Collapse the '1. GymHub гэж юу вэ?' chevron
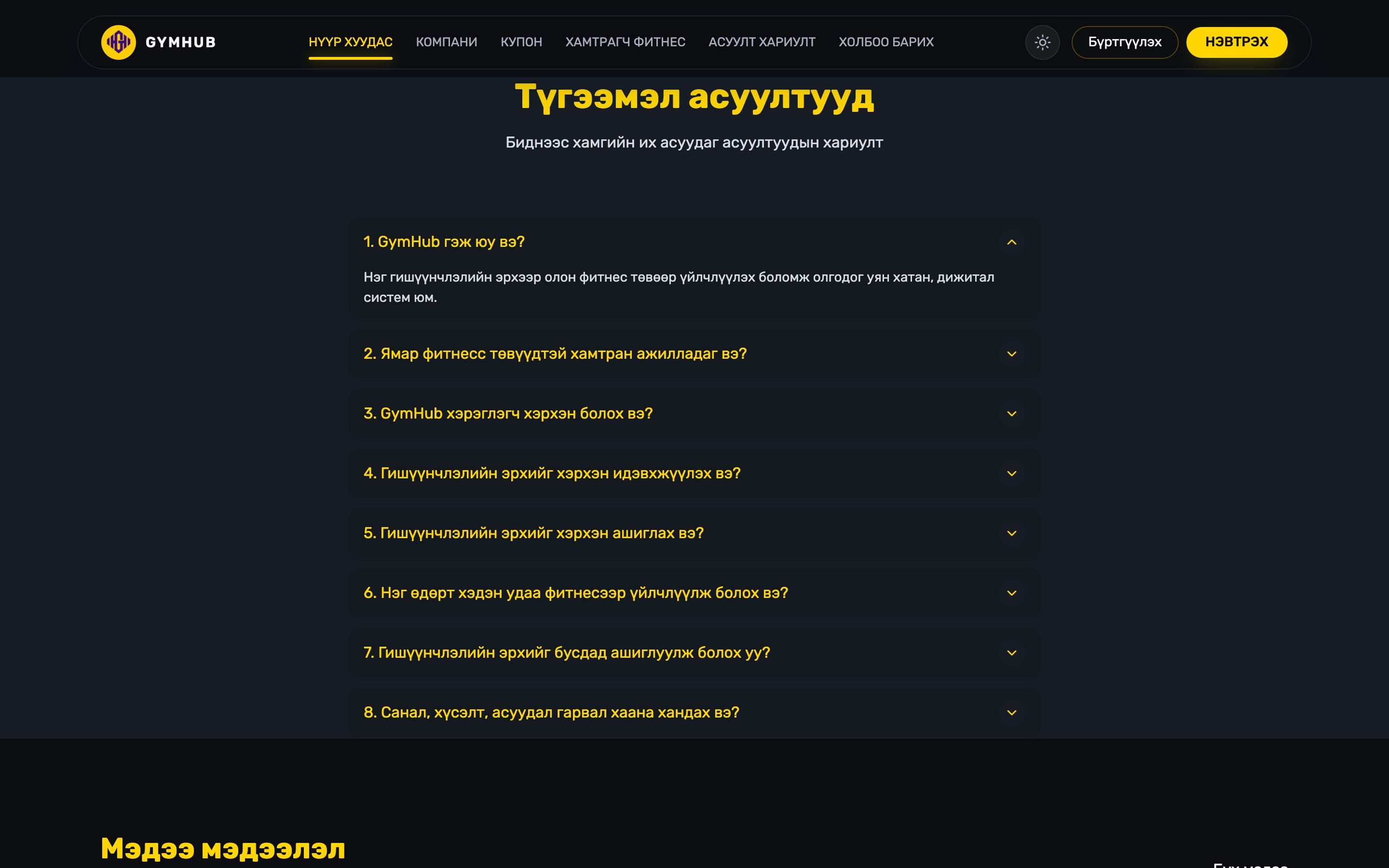The width and height of the screenshot is (1389, 868). [x=1011, y=242]
